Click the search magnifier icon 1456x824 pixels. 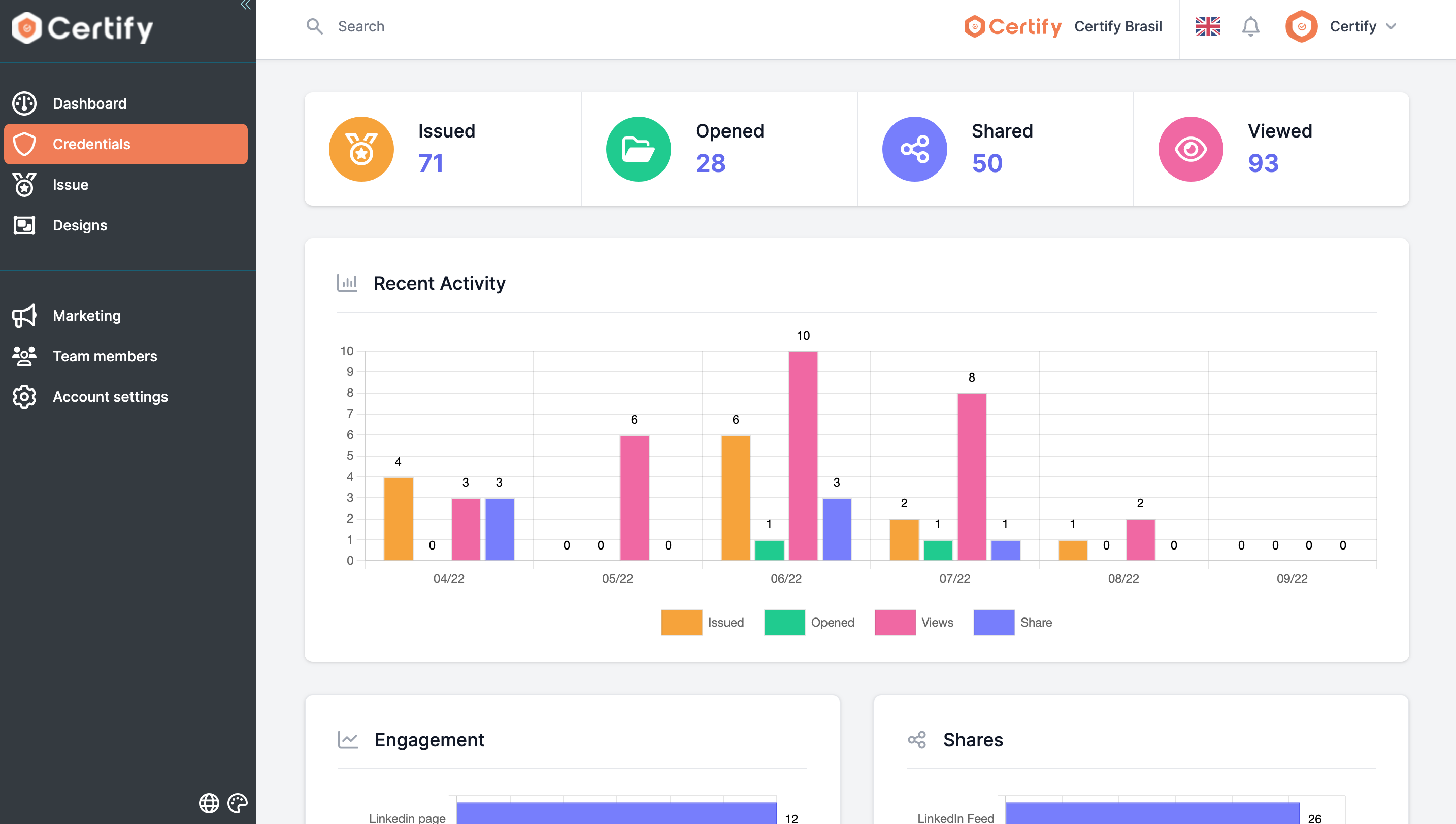[314, 26]
